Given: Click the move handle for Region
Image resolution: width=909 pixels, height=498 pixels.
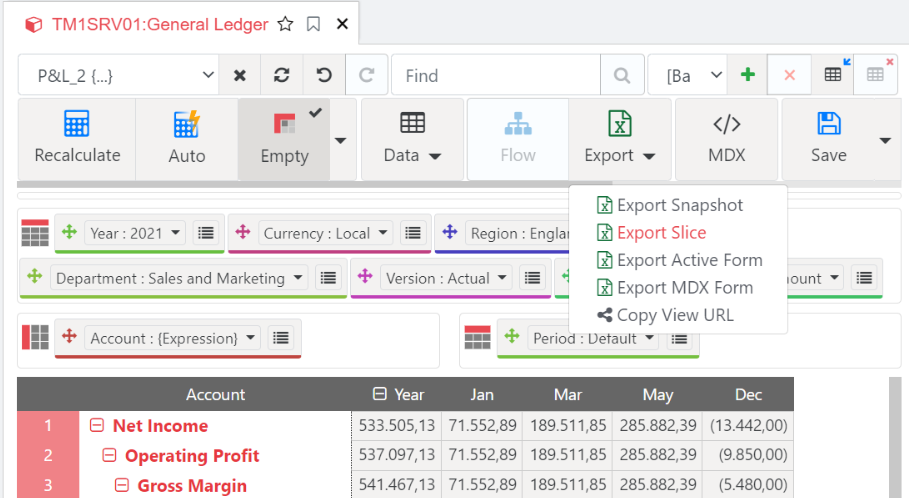Looking at the screenshot, I should tap(450, 232).
